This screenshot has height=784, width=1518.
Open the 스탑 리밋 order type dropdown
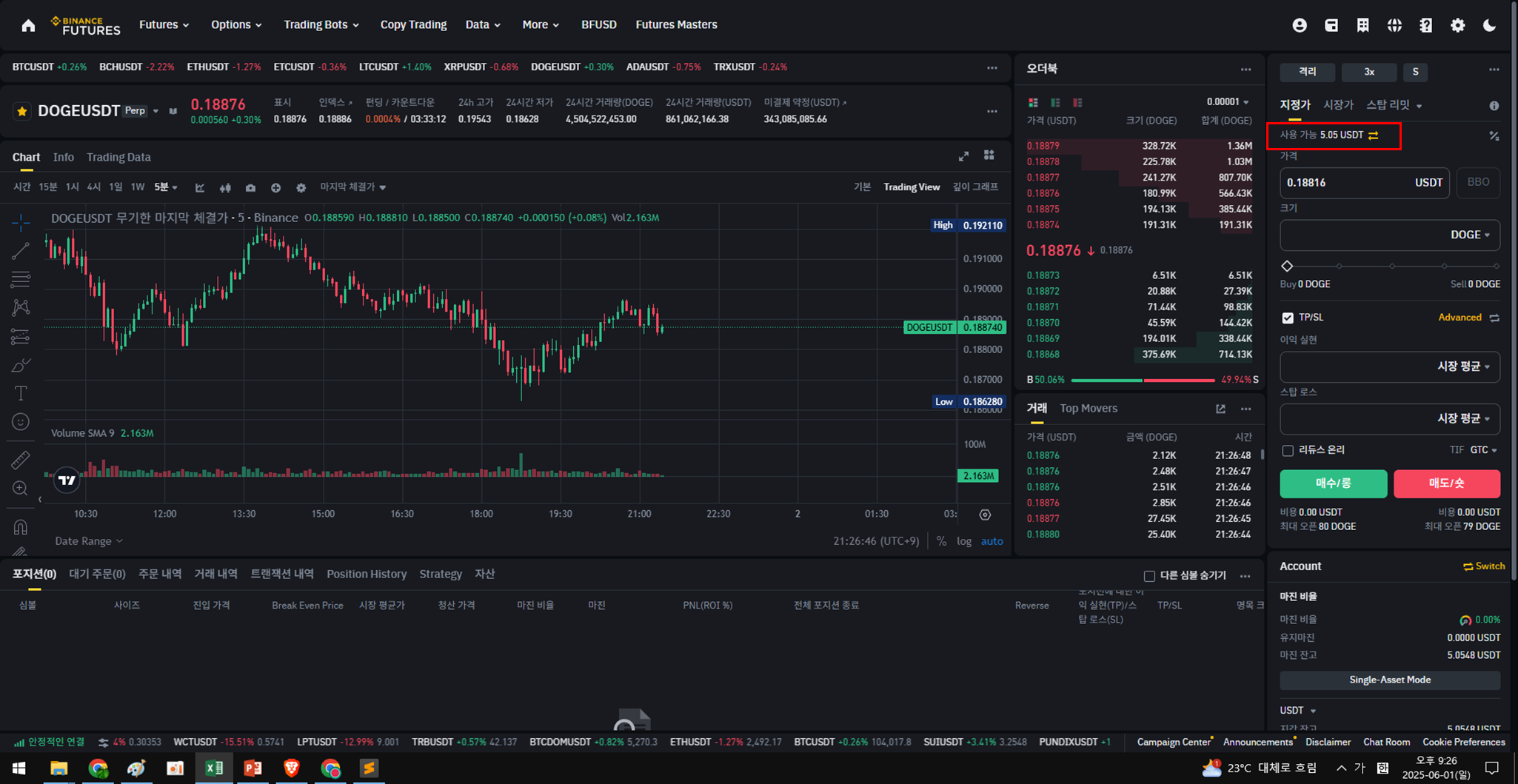click(x=1394, y=105)
